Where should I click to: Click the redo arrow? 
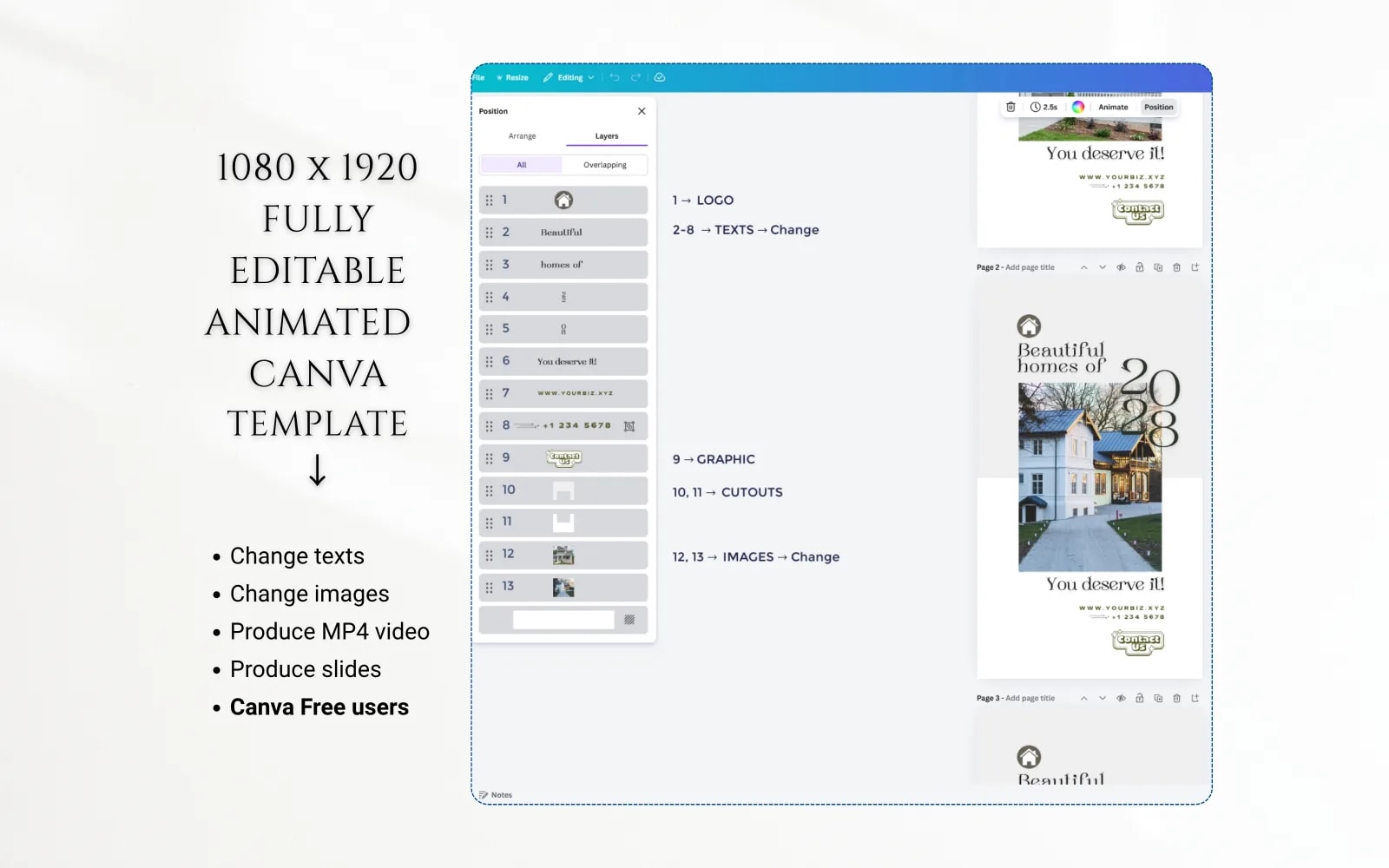[x=635, y=77]
